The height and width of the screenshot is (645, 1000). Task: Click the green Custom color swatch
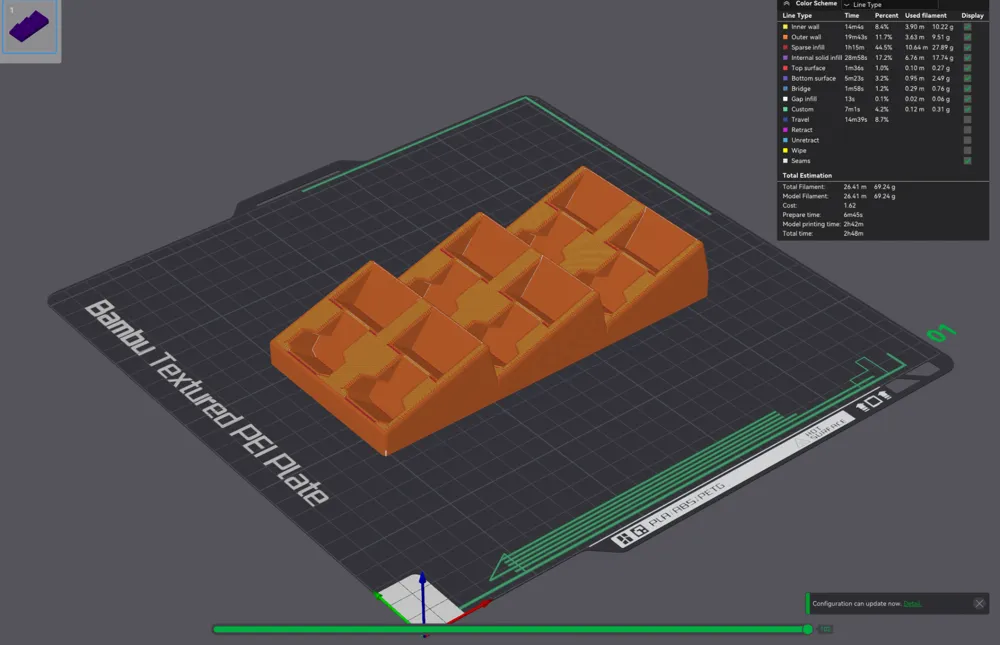tap(785, 109)
